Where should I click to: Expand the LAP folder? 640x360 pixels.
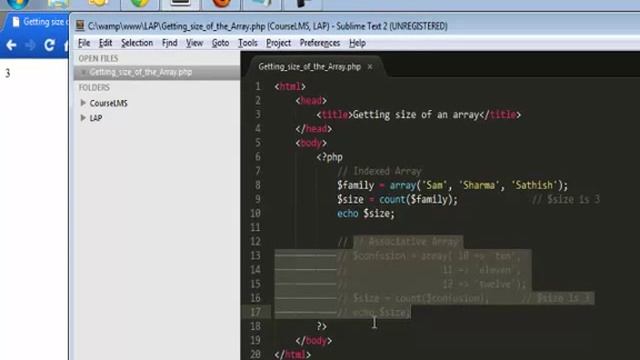point(83,118)
